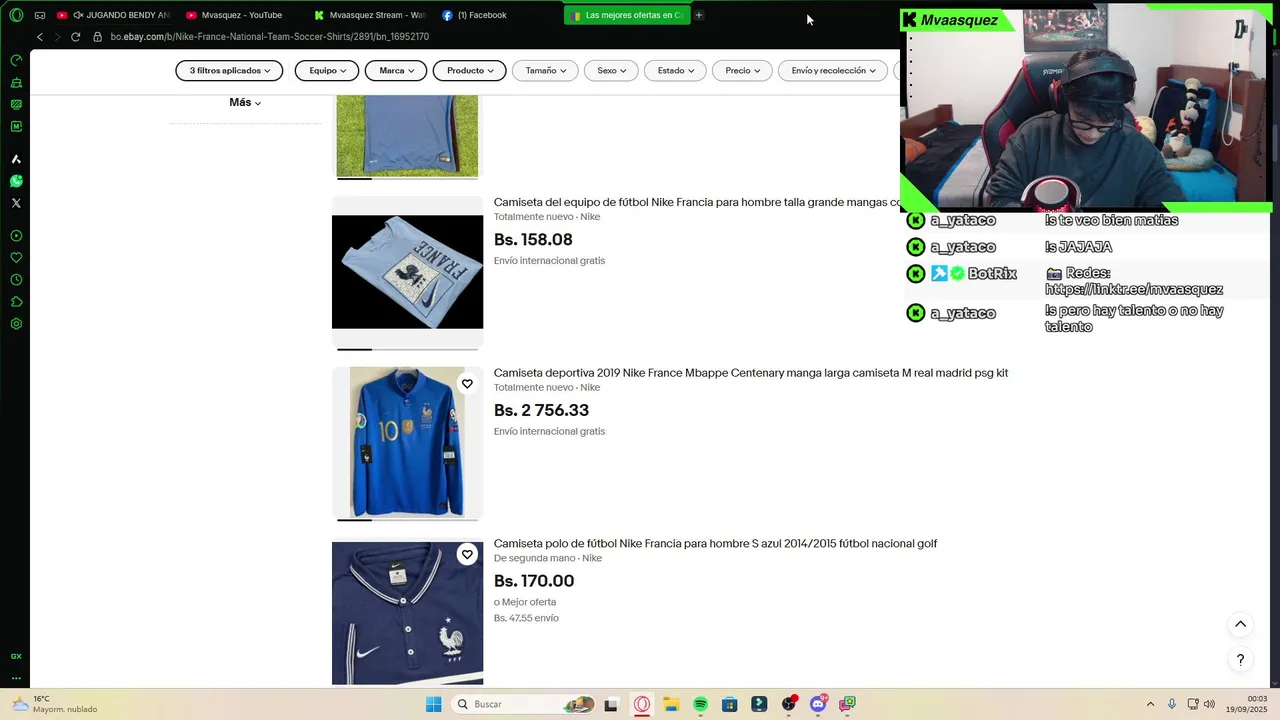Open Microsoft Store from the taskbar
This screenshot has width=1280, height=720.
coord(730,704)
